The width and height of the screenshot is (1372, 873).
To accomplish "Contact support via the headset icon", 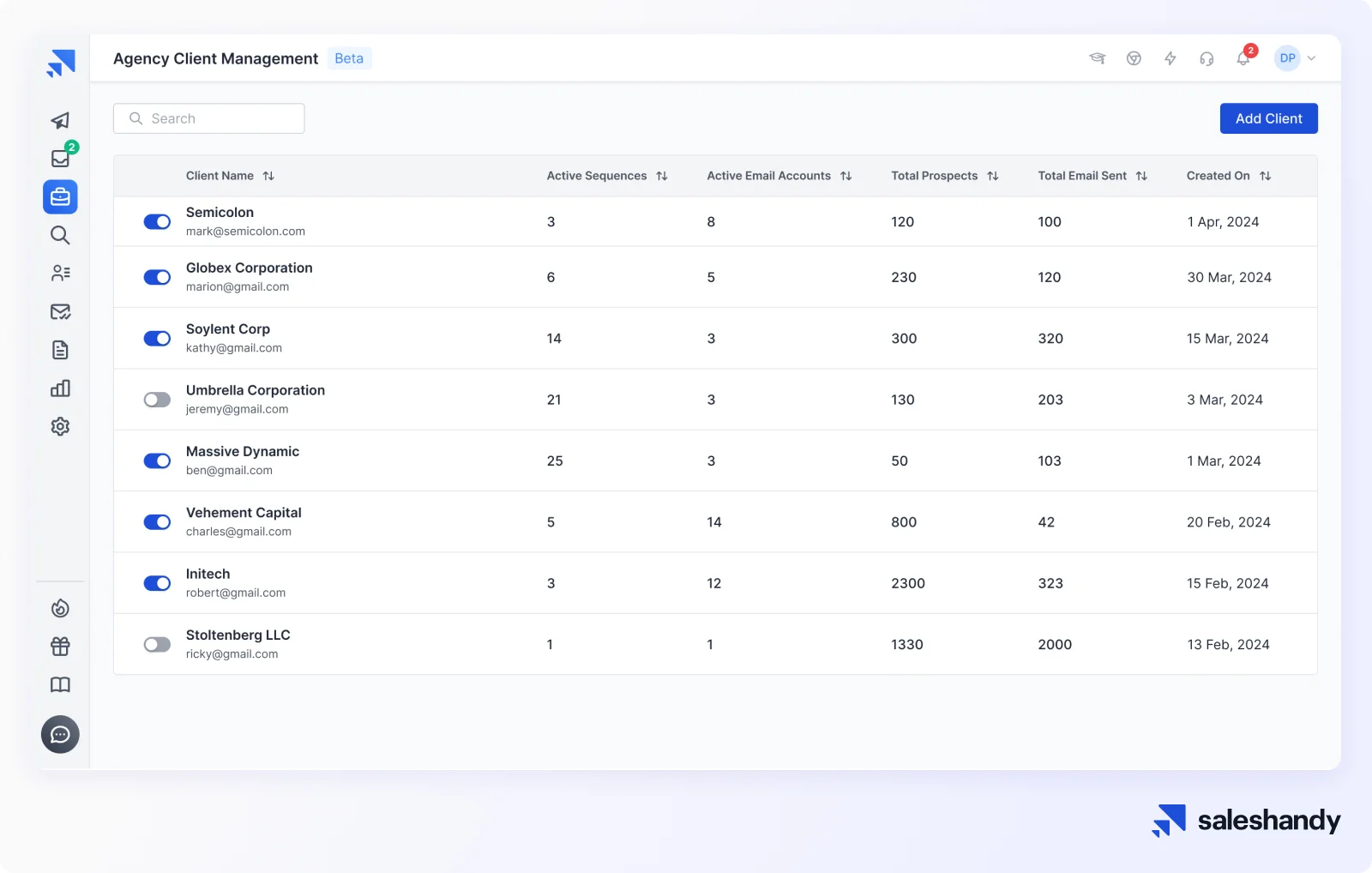I will pos(1207,58).
